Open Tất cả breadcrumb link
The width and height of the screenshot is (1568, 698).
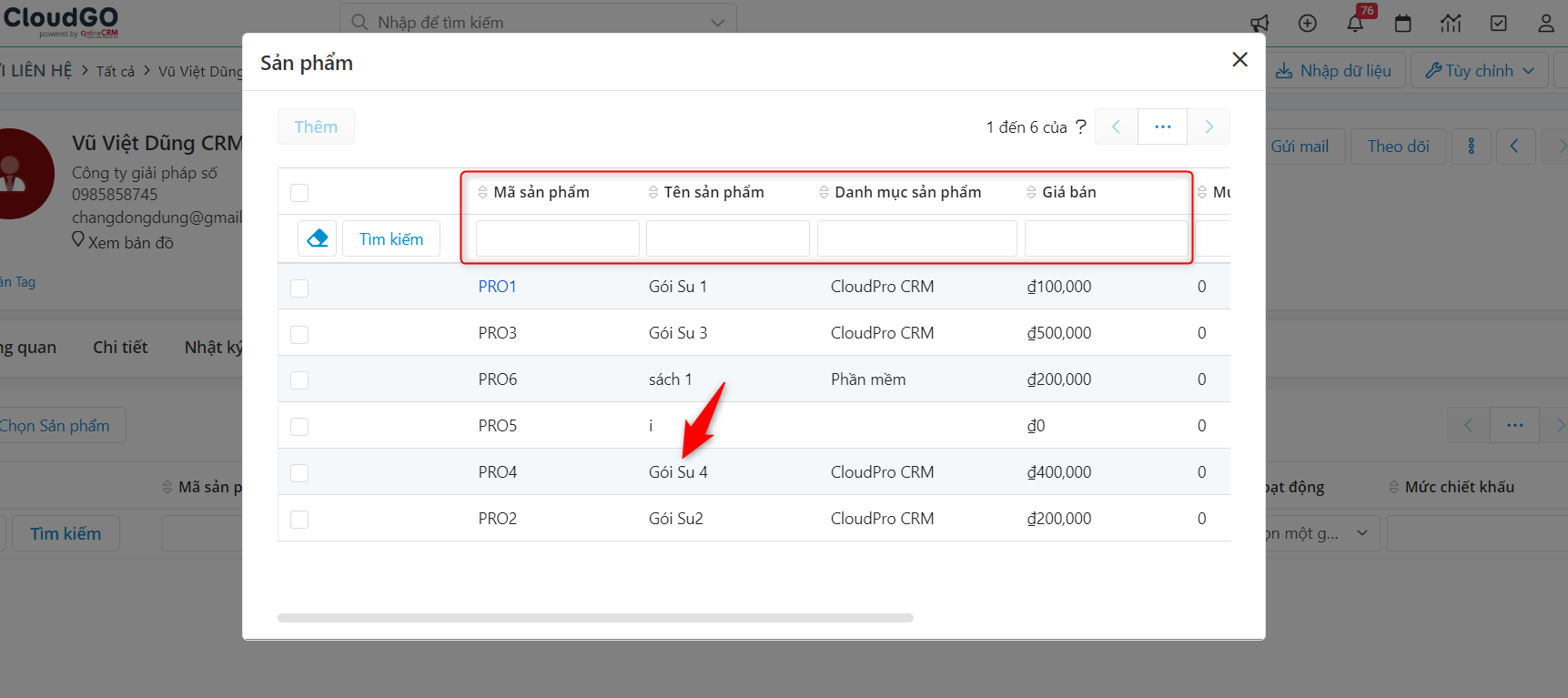click(116, 71)
